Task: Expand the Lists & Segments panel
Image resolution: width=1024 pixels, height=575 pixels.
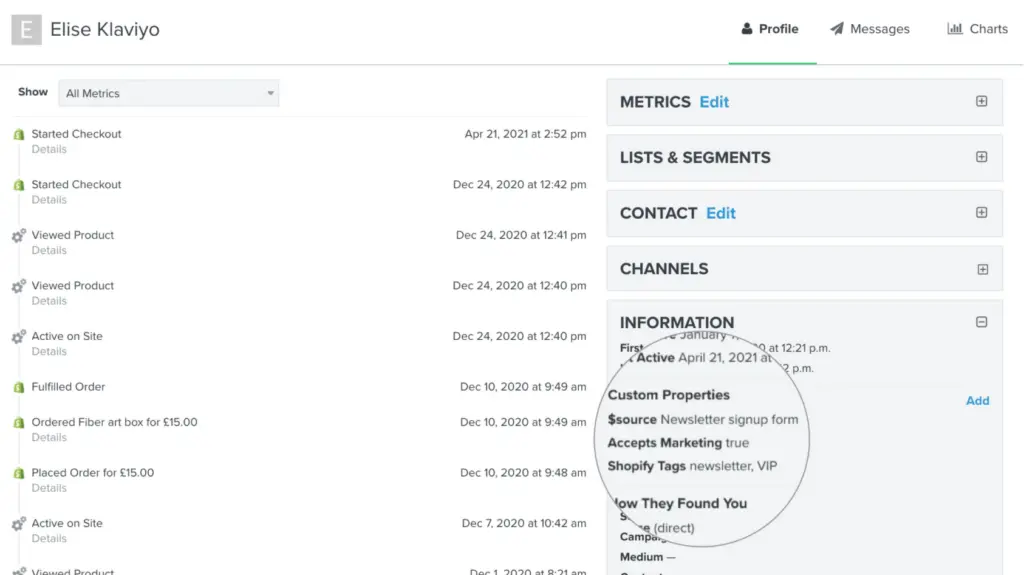Action: pos(981,157)
